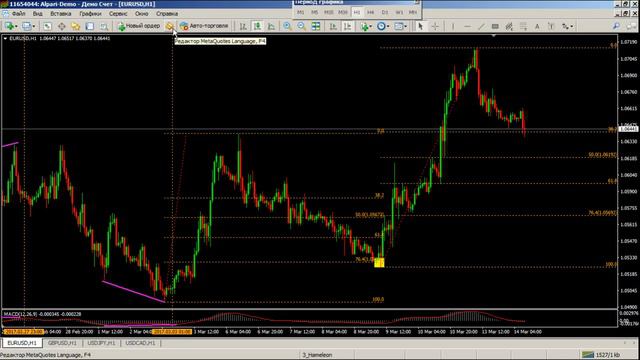640x360 pixels.
Task: Select the rectangle drawing tool
Action: coord(495,26)
